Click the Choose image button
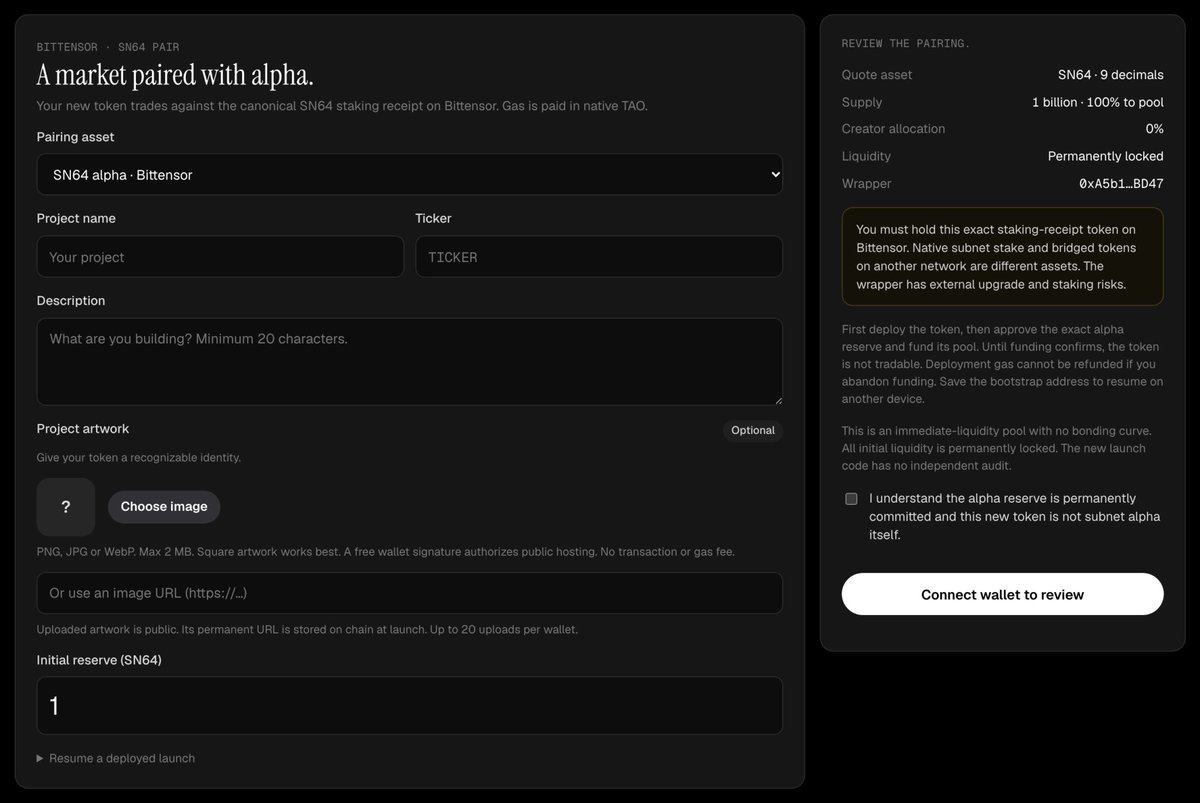The image size is (1200, 803). tap(164, 507)
